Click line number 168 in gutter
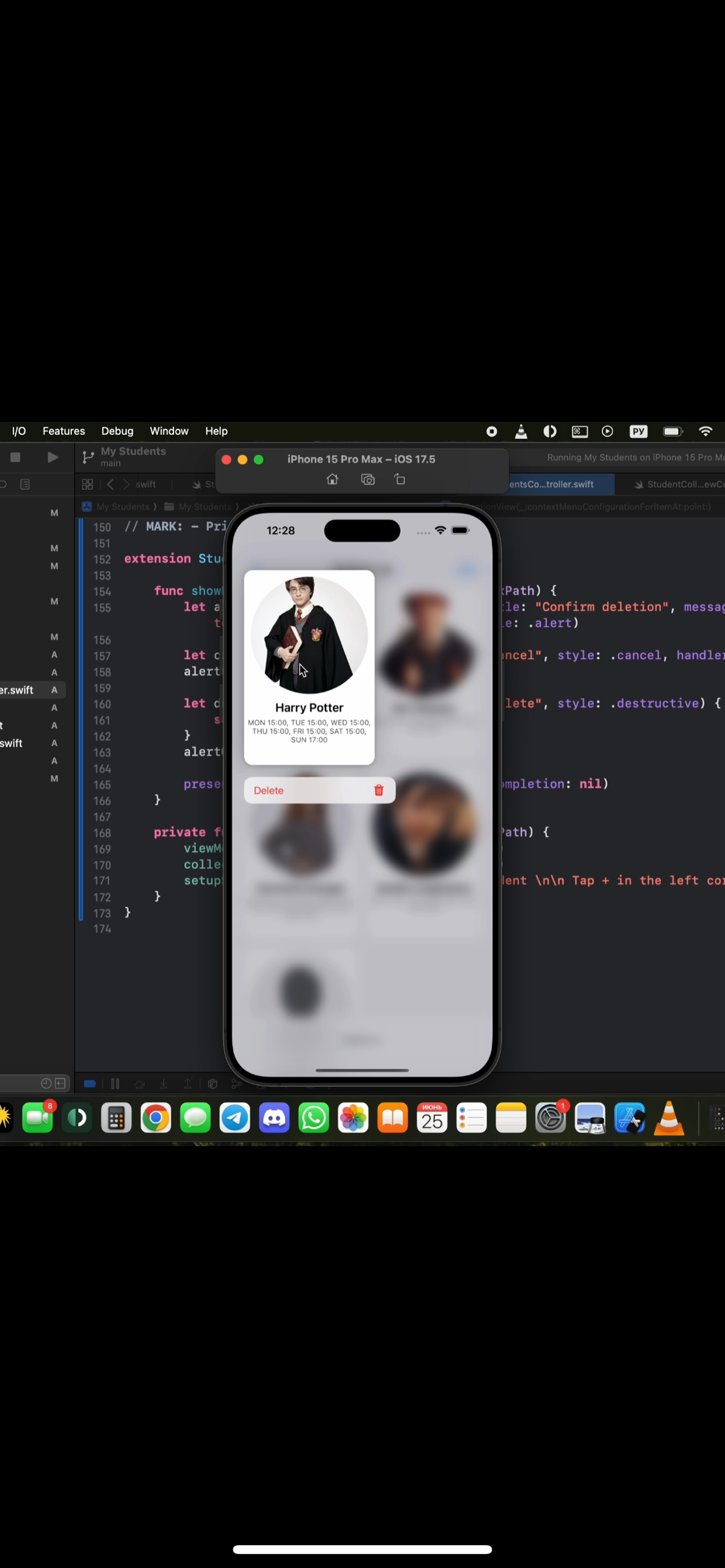 click(101, 833)
